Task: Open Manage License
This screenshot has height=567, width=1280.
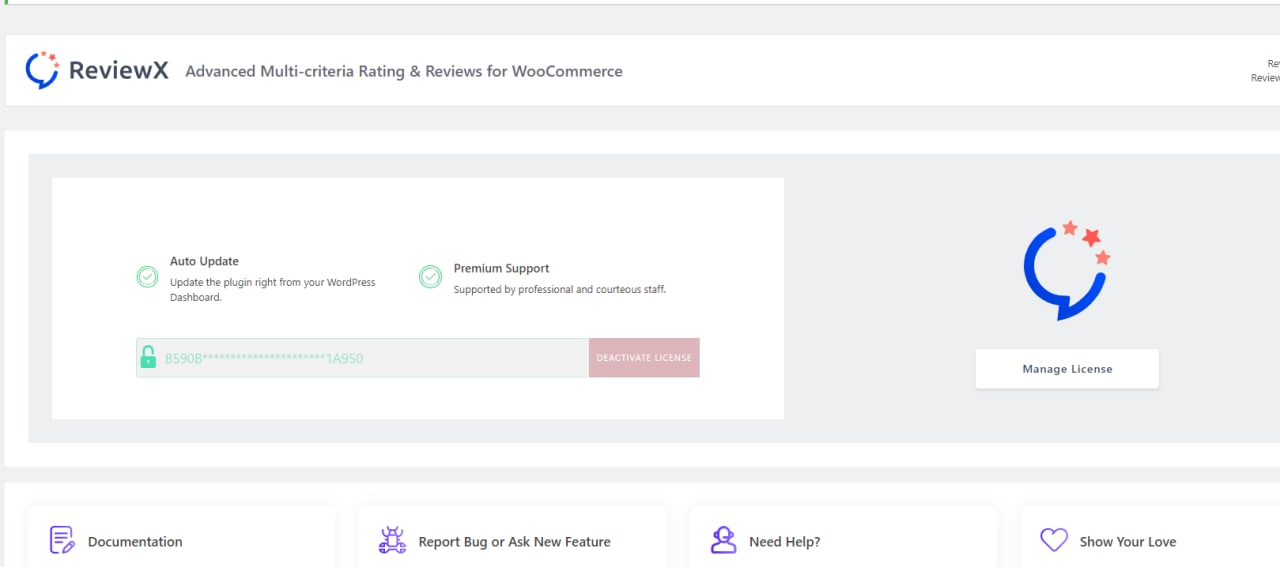Action: point(1067,369)
